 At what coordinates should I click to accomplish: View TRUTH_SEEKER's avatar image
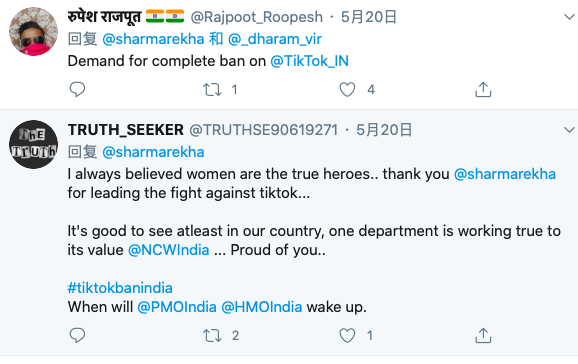34,144
